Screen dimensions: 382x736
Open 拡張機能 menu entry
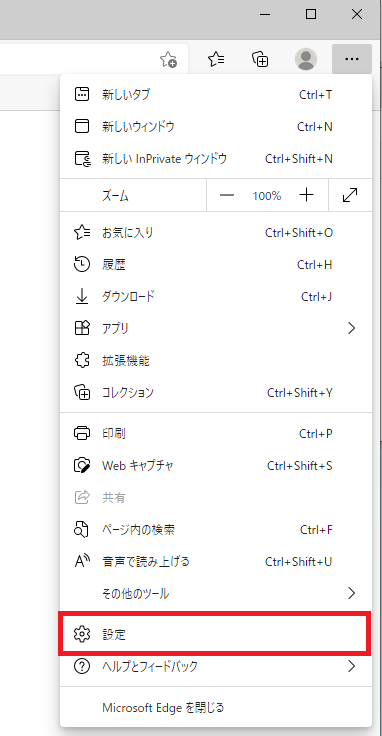216,360
